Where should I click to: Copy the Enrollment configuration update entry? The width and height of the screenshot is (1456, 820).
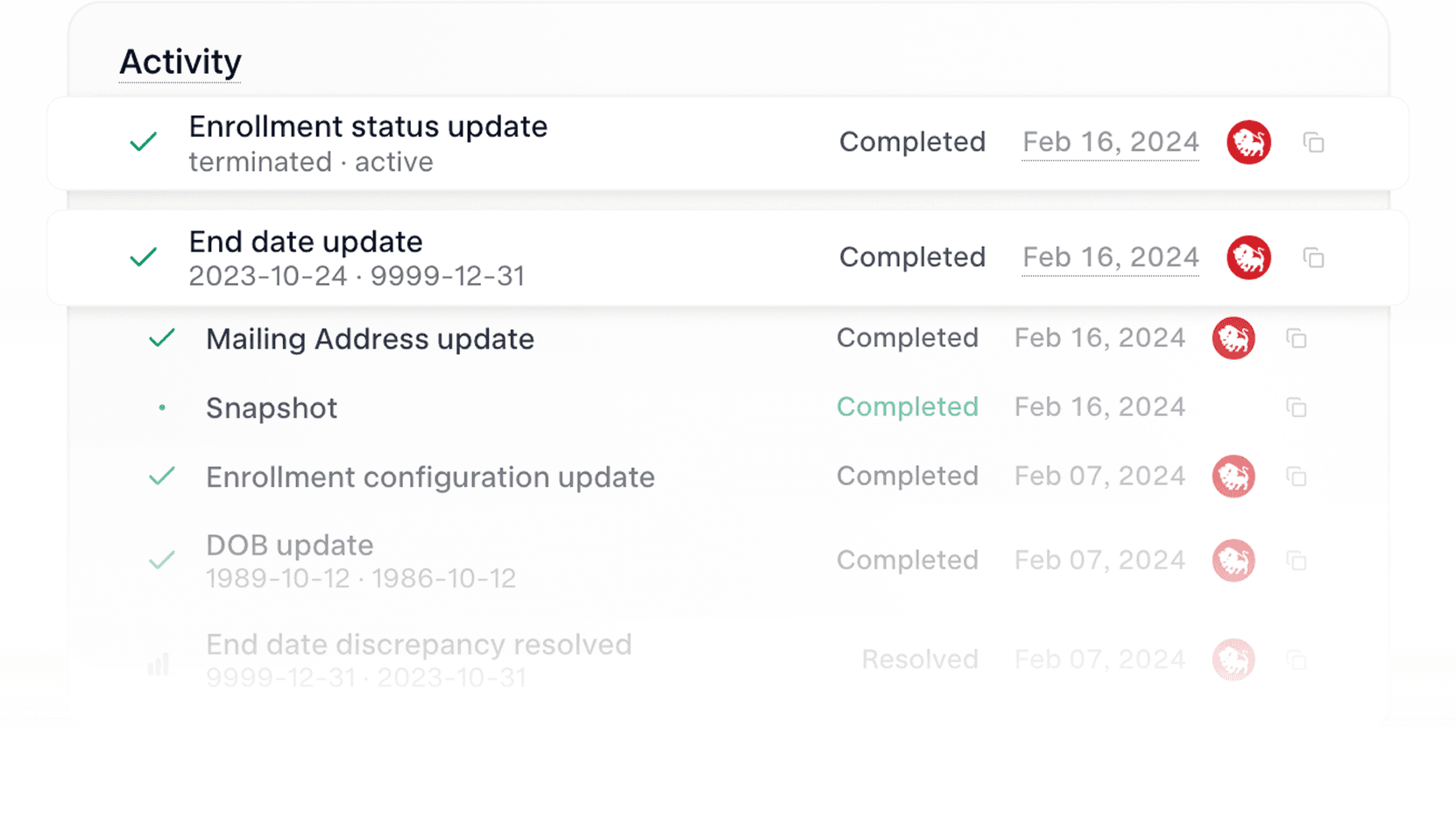coord(1297,477)
